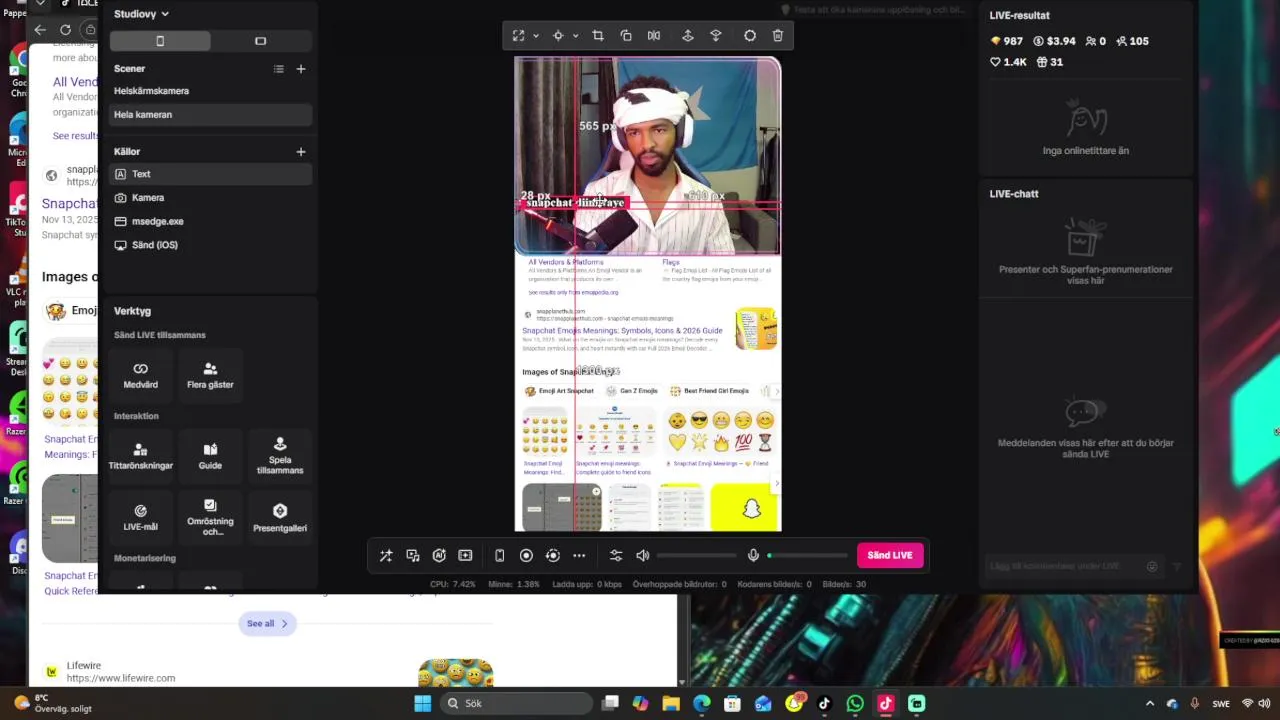The height and width of the screenshot is (720, 1280).
Task: Select the Helskärmskamera scene
Action: [210, 91]
